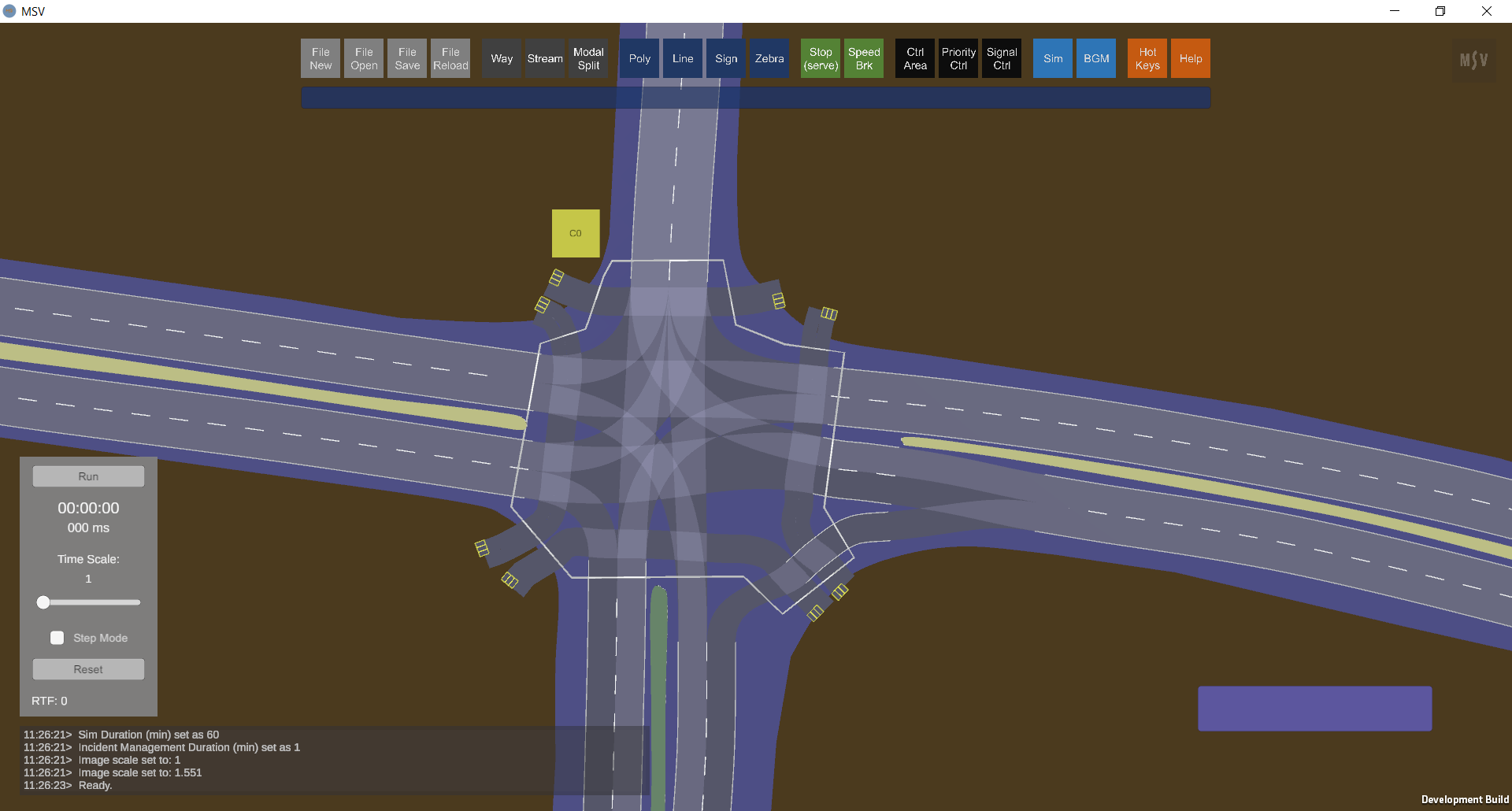
Task: Click the Reset button
Action: point(88,669)
